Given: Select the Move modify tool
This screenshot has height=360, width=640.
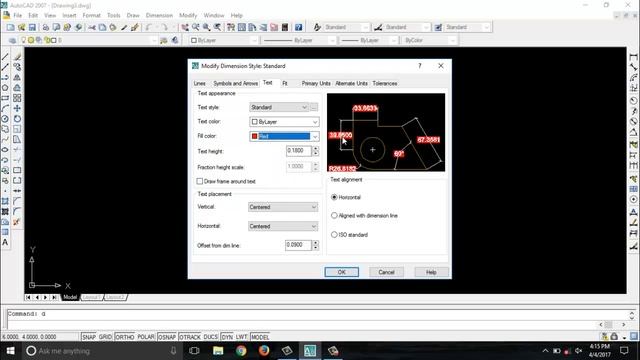Looking at the screenshot, I should coord(17,109).
